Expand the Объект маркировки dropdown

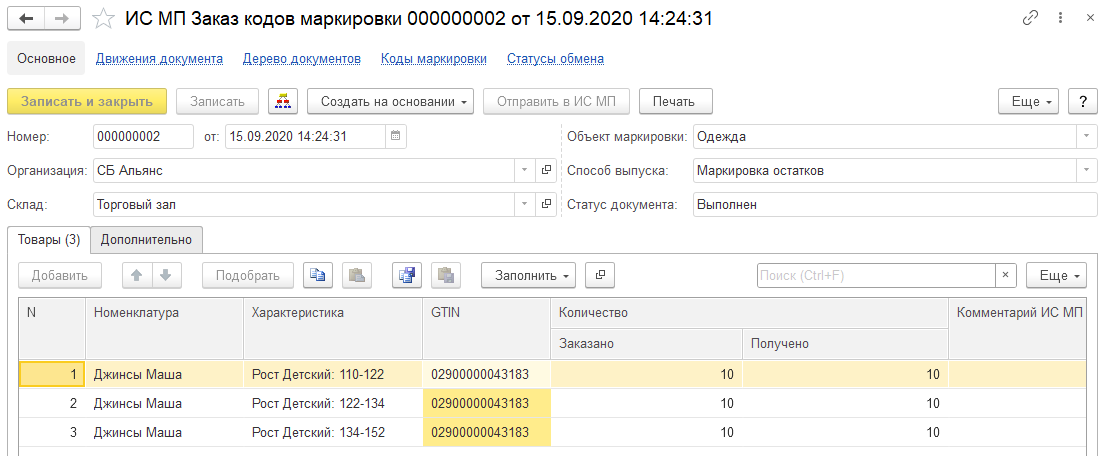tap(1085, 137)
